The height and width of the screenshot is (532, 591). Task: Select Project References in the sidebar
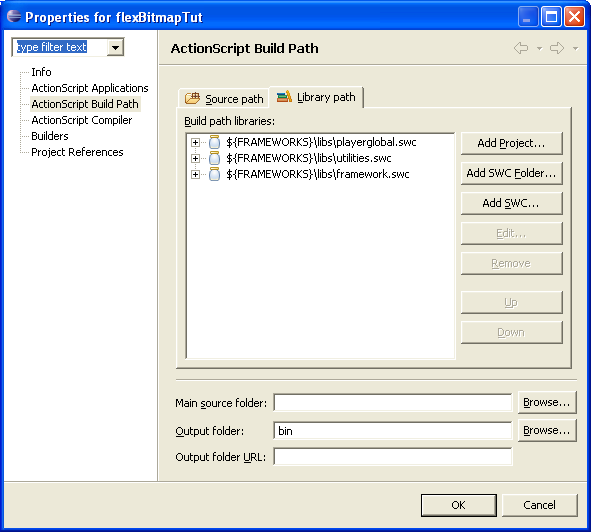(x=77, y=152)
